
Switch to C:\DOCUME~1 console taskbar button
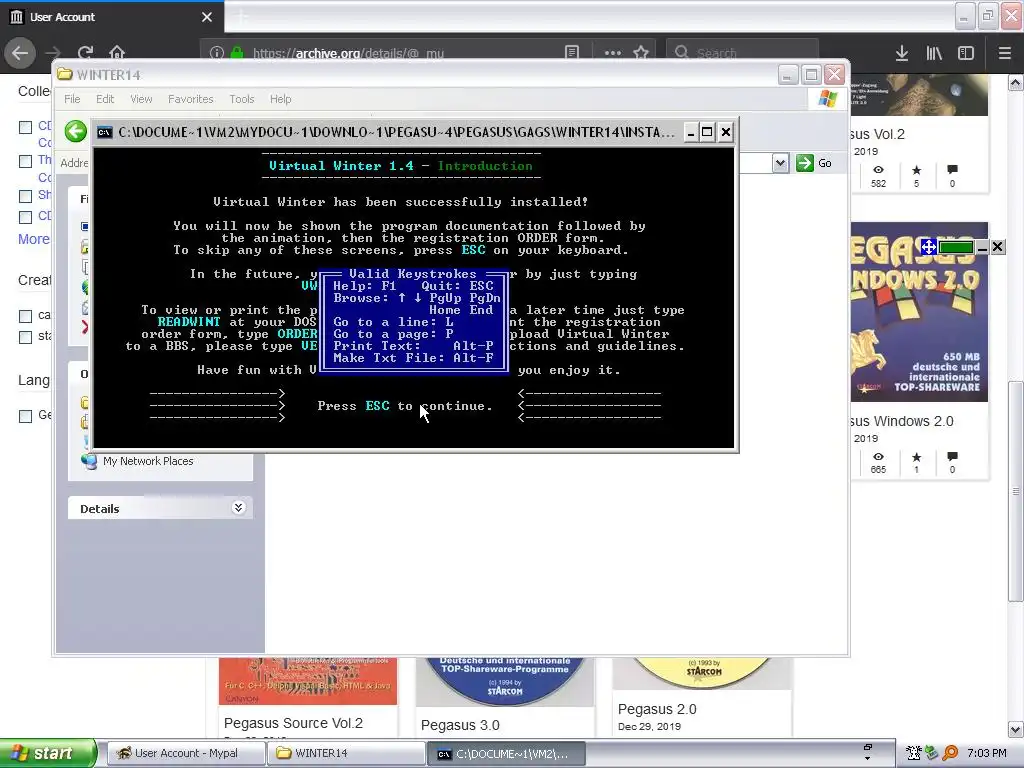click(506, 754)
